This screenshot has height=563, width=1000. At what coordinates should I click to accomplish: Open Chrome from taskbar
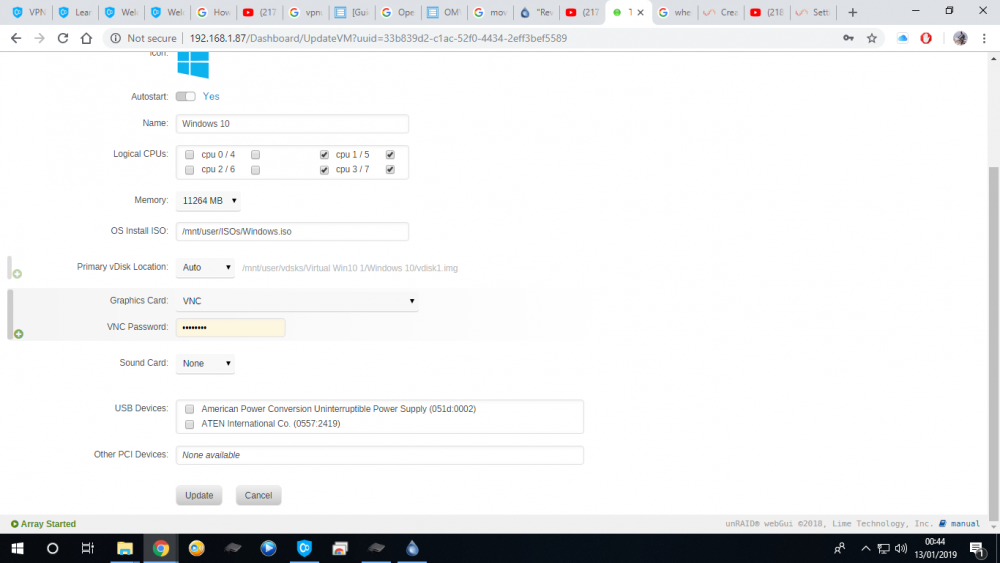(x=160, y=548)
